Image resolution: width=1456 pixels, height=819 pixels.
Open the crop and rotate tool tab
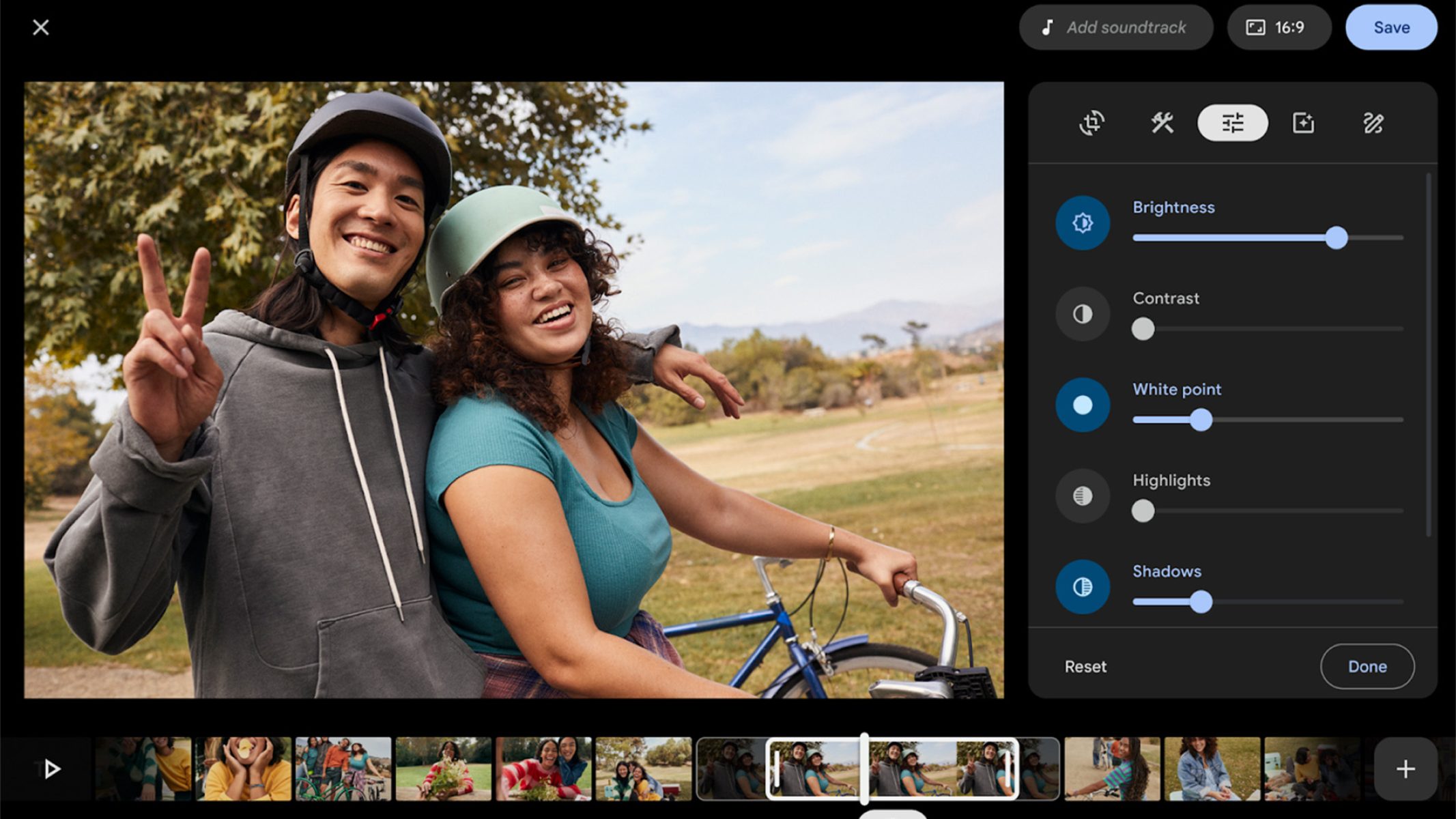tap(1091, 123)
